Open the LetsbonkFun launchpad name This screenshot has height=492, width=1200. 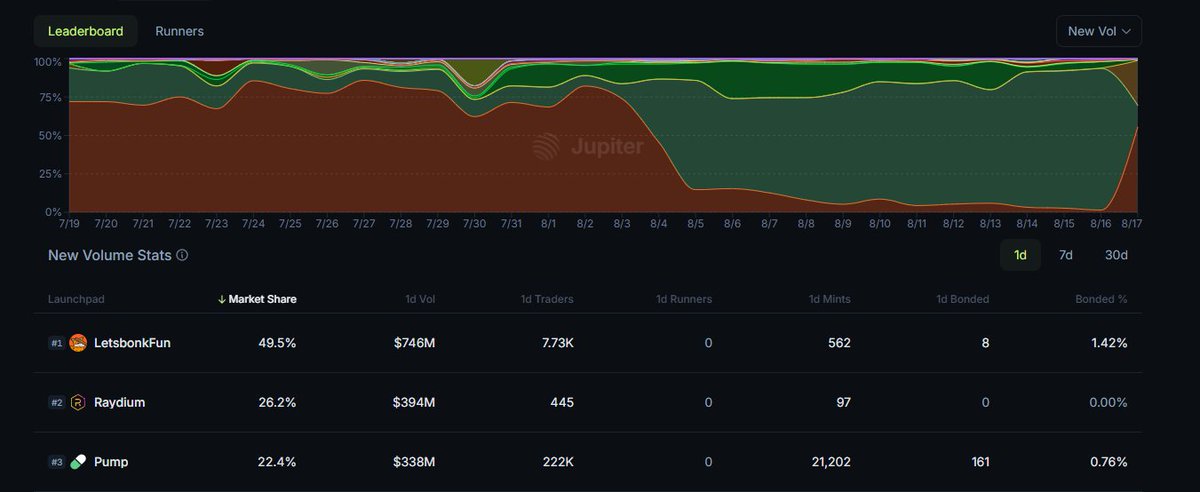pos(132,343)
